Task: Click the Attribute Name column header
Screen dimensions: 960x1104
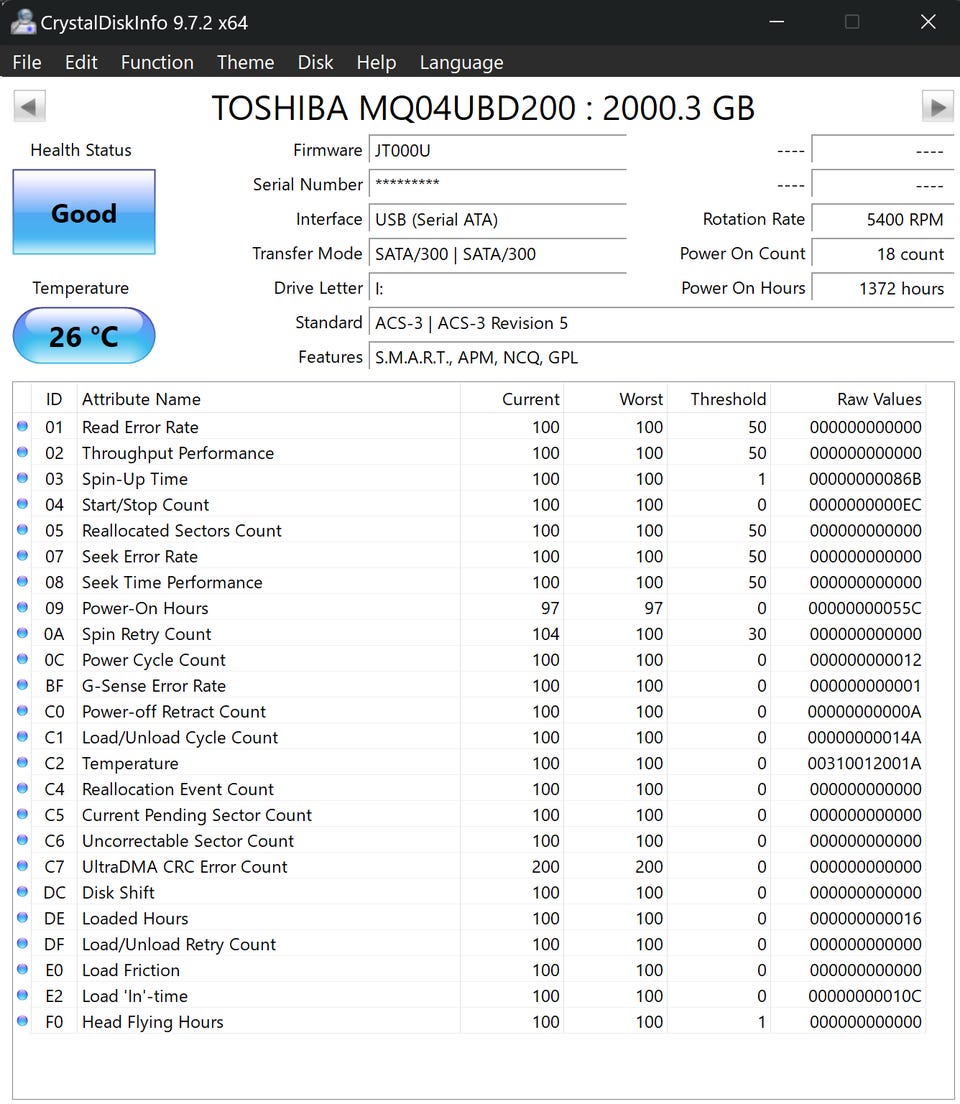Action: 268,399
